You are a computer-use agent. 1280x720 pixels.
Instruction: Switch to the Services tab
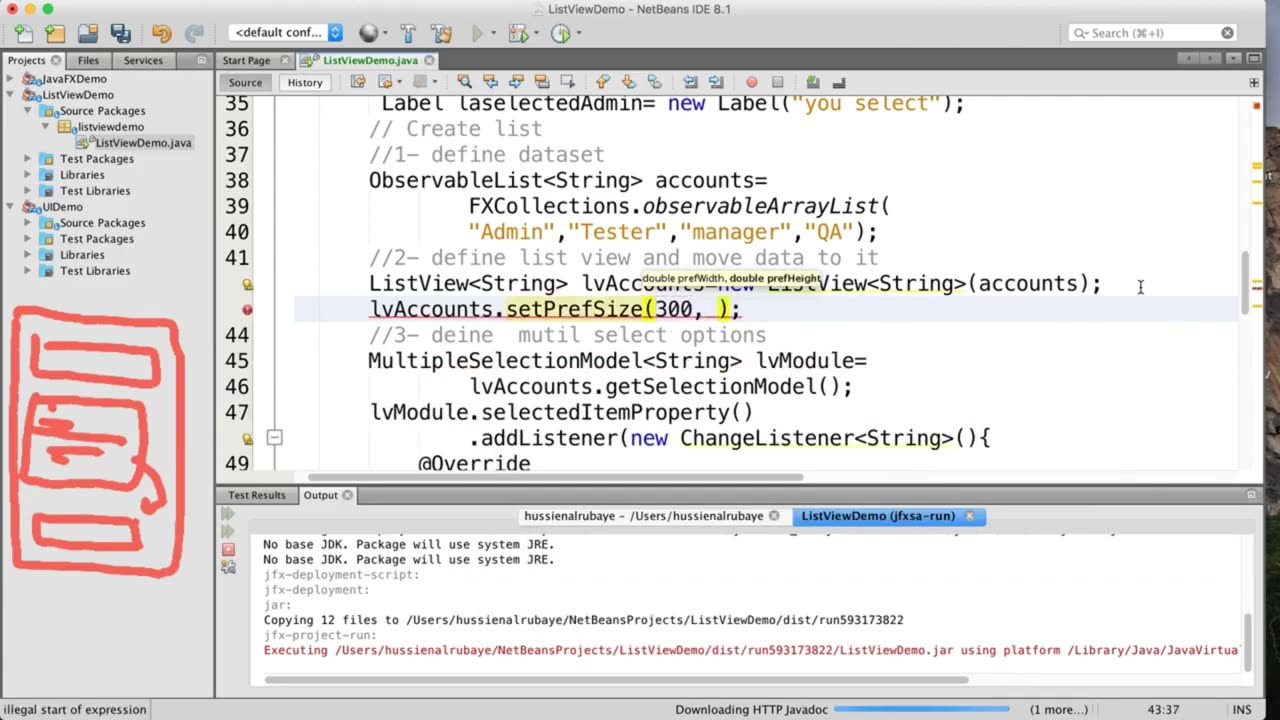143,60
